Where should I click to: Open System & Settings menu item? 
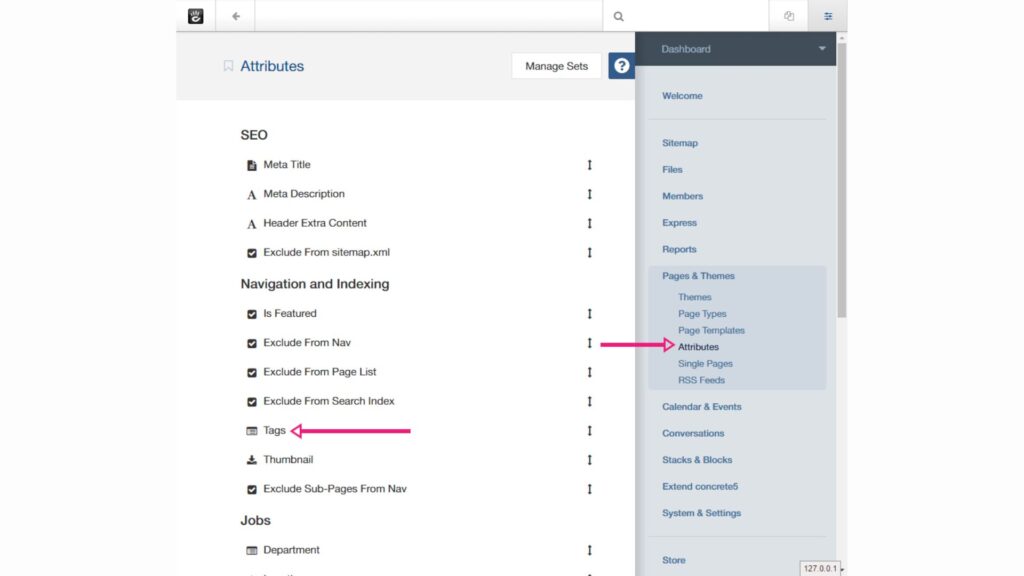[x=701, y=513]
